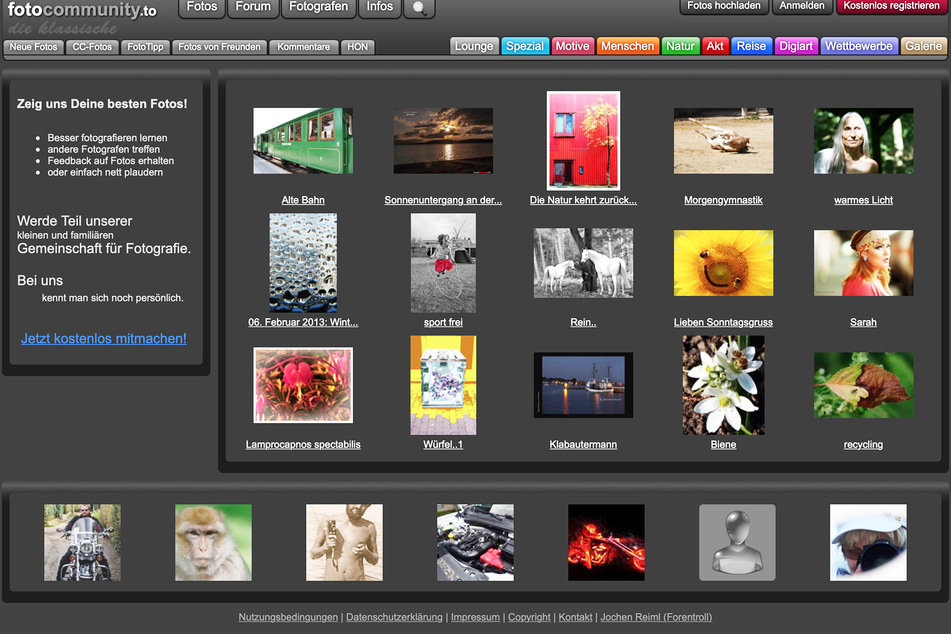This screenshot has height=634, width=951.
Task: Click the Morgengymnastik title link
Action: point(724,200)
